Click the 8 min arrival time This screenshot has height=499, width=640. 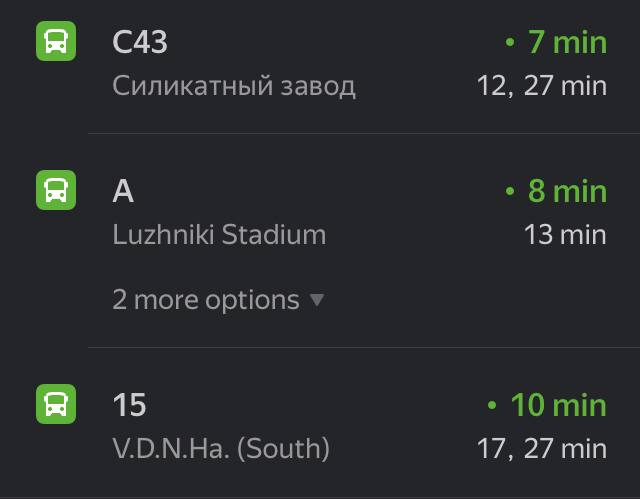(567, 191)
